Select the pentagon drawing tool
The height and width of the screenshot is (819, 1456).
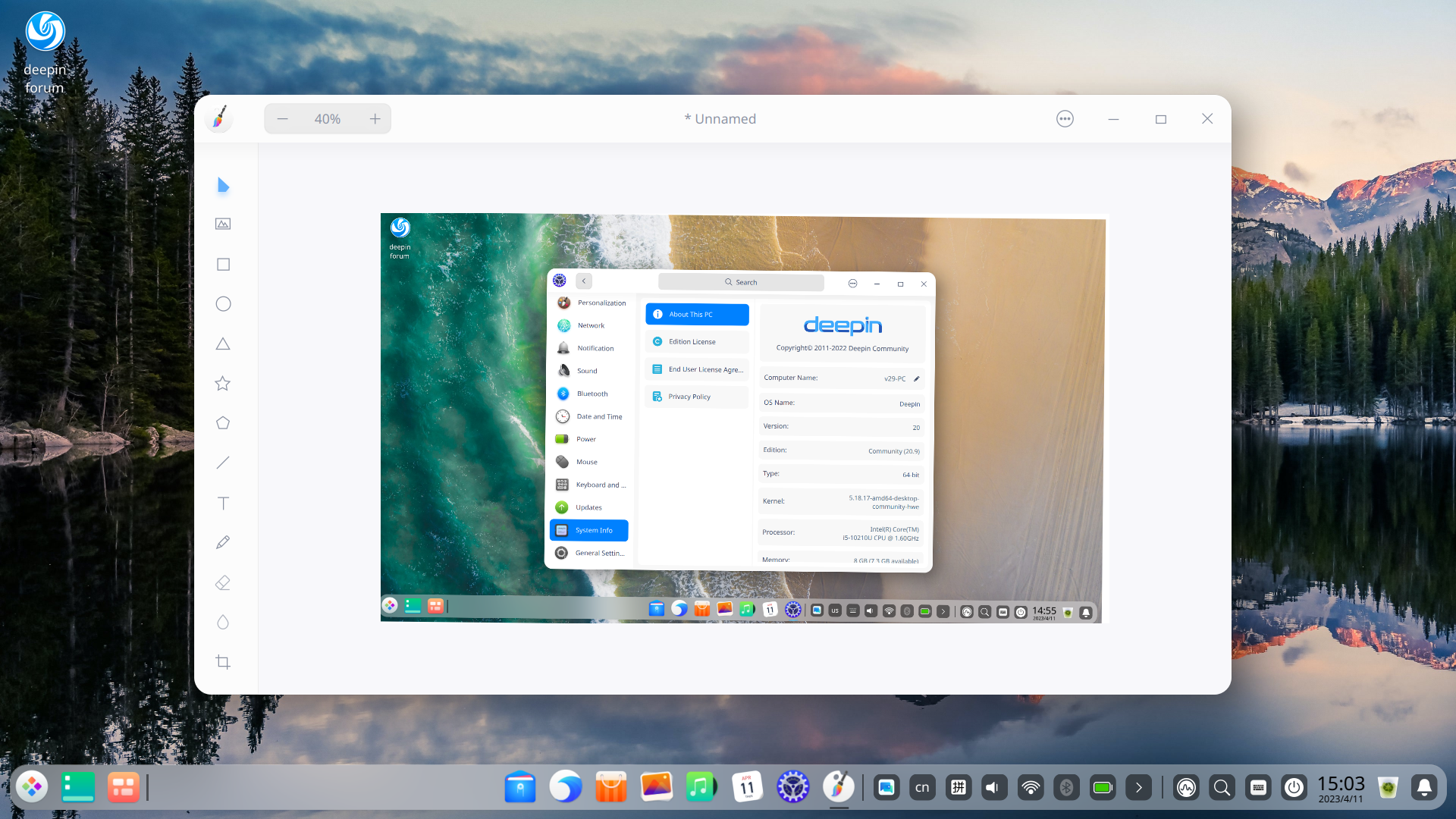[x=222, y=422]
